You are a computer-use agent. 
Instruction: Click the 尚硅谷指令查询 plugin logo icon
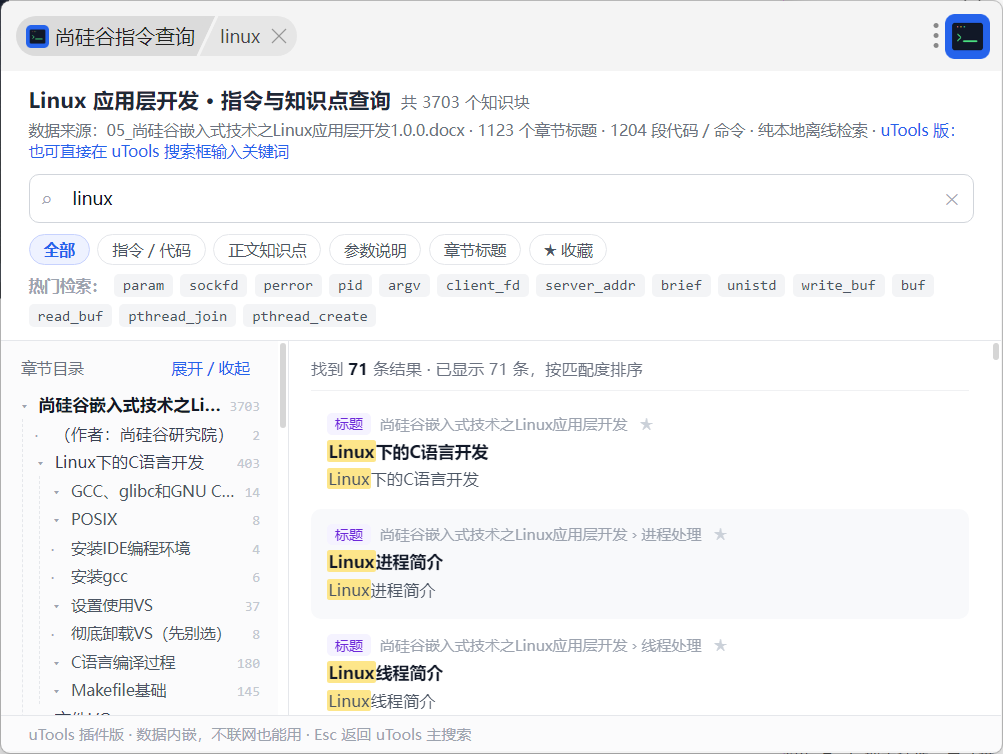tap(38, 36)
